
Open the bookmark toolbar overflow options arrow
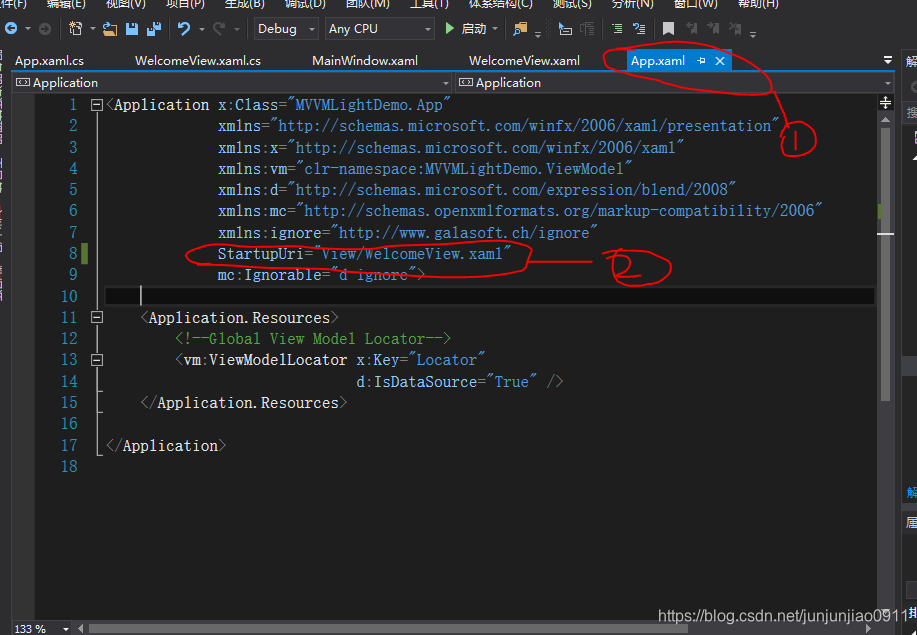(753, 34)
